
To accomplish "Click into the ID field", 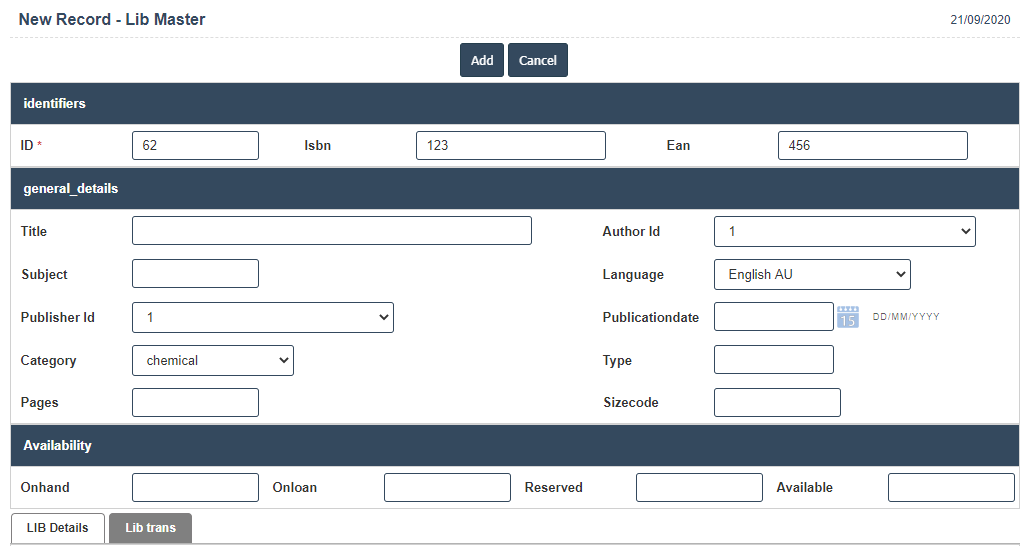I will pyautogui.click(x=195, y=145).
